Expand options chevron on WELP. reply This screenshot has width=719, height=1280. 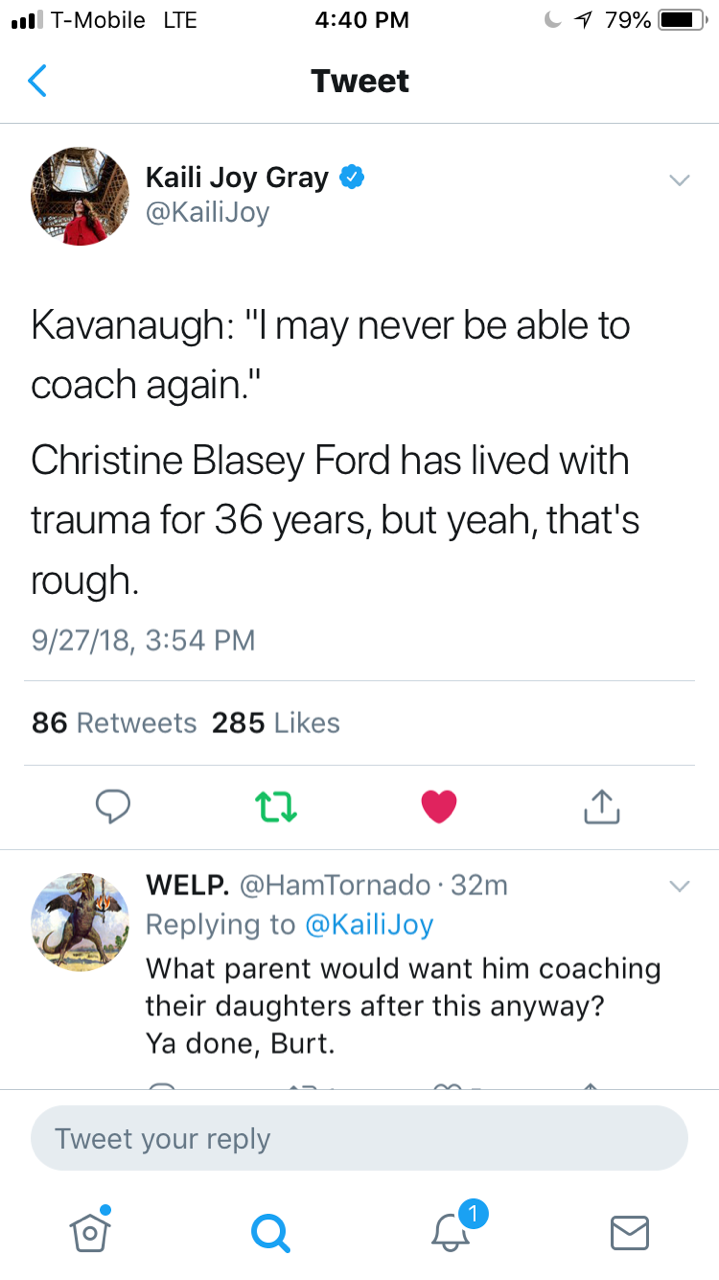(x=679, y=886)
